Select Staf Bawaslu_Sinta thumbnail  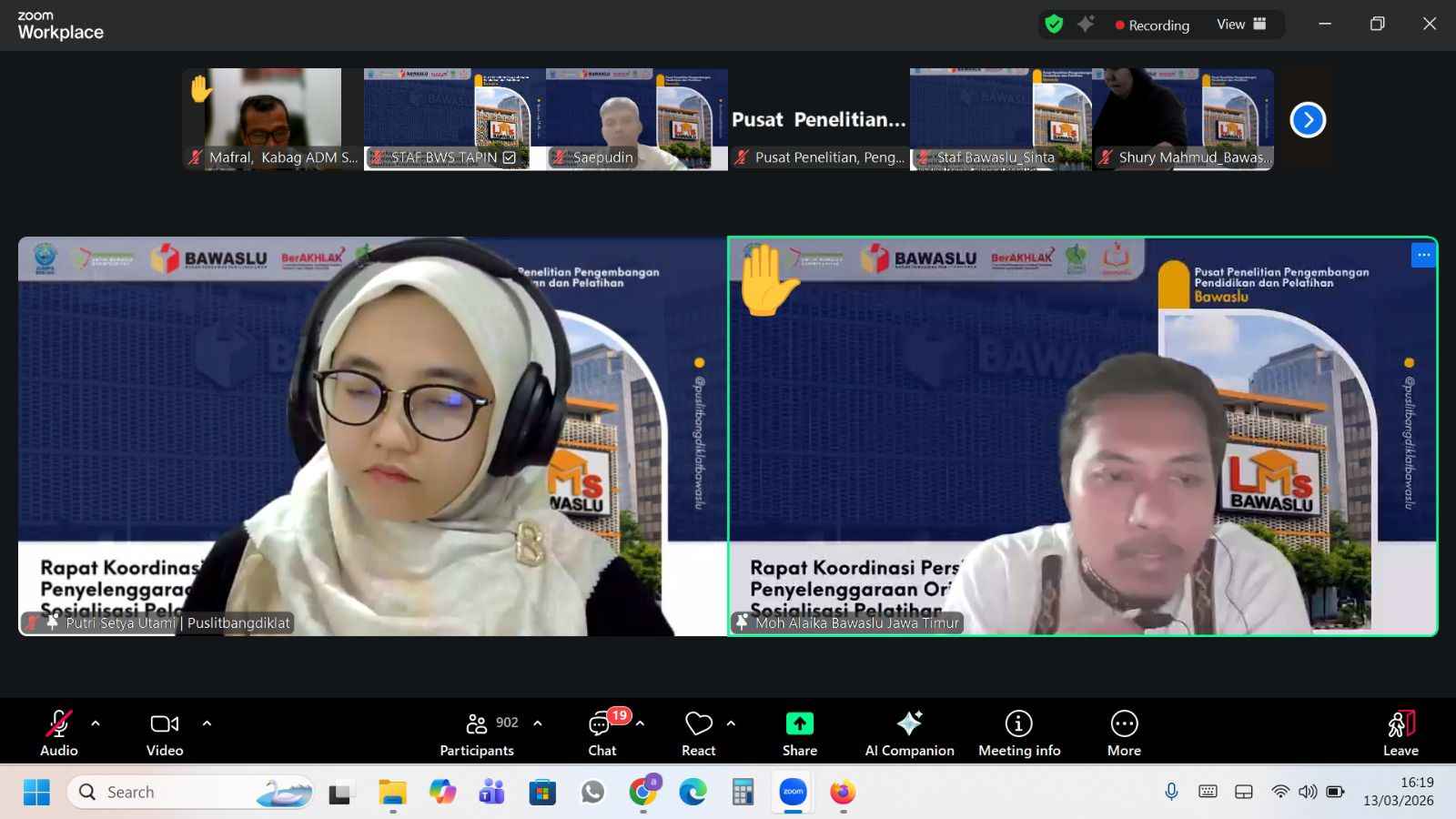pos(1000,119)
